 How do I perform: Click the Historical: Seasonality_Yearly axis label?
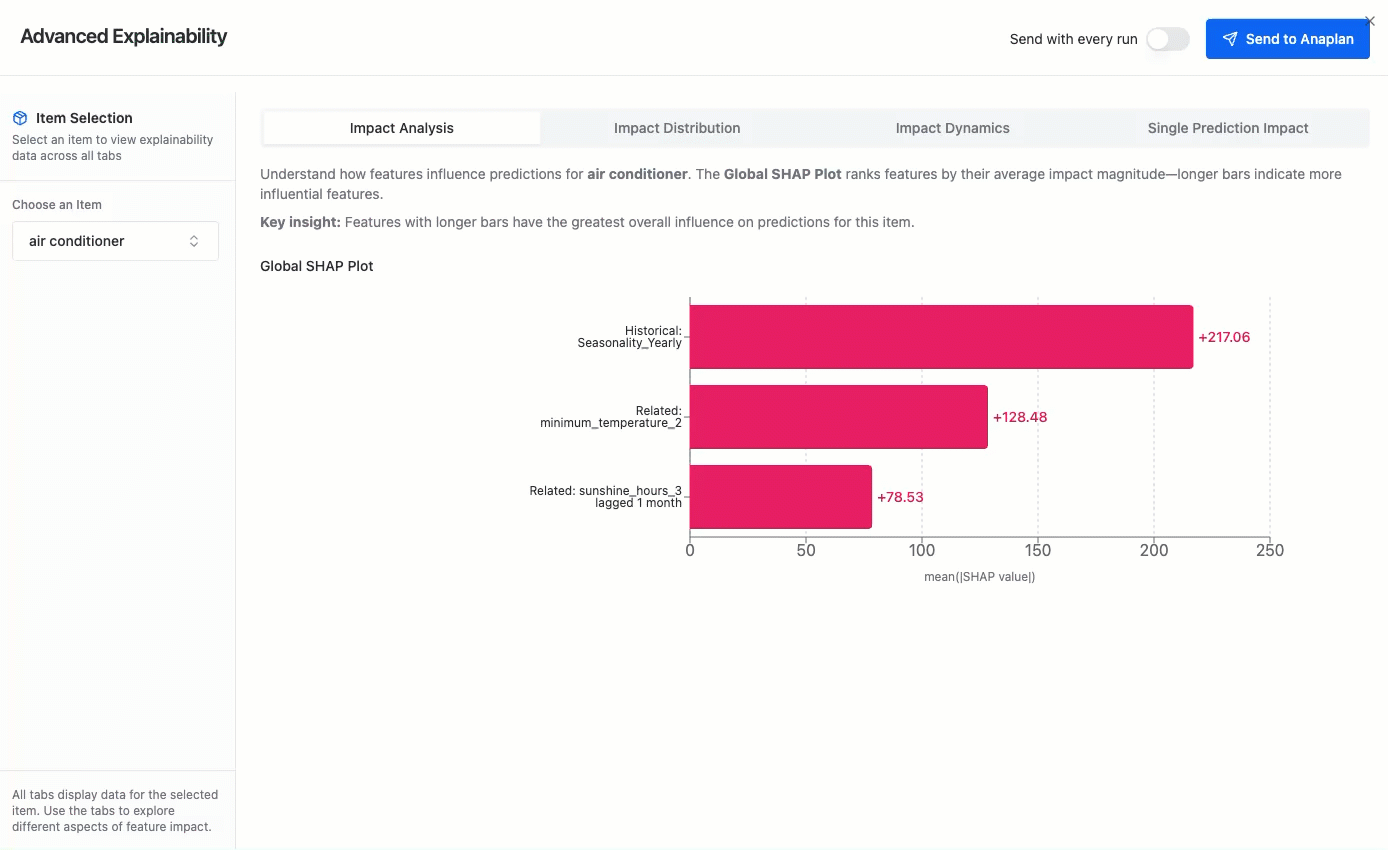[x=630, y=337]
